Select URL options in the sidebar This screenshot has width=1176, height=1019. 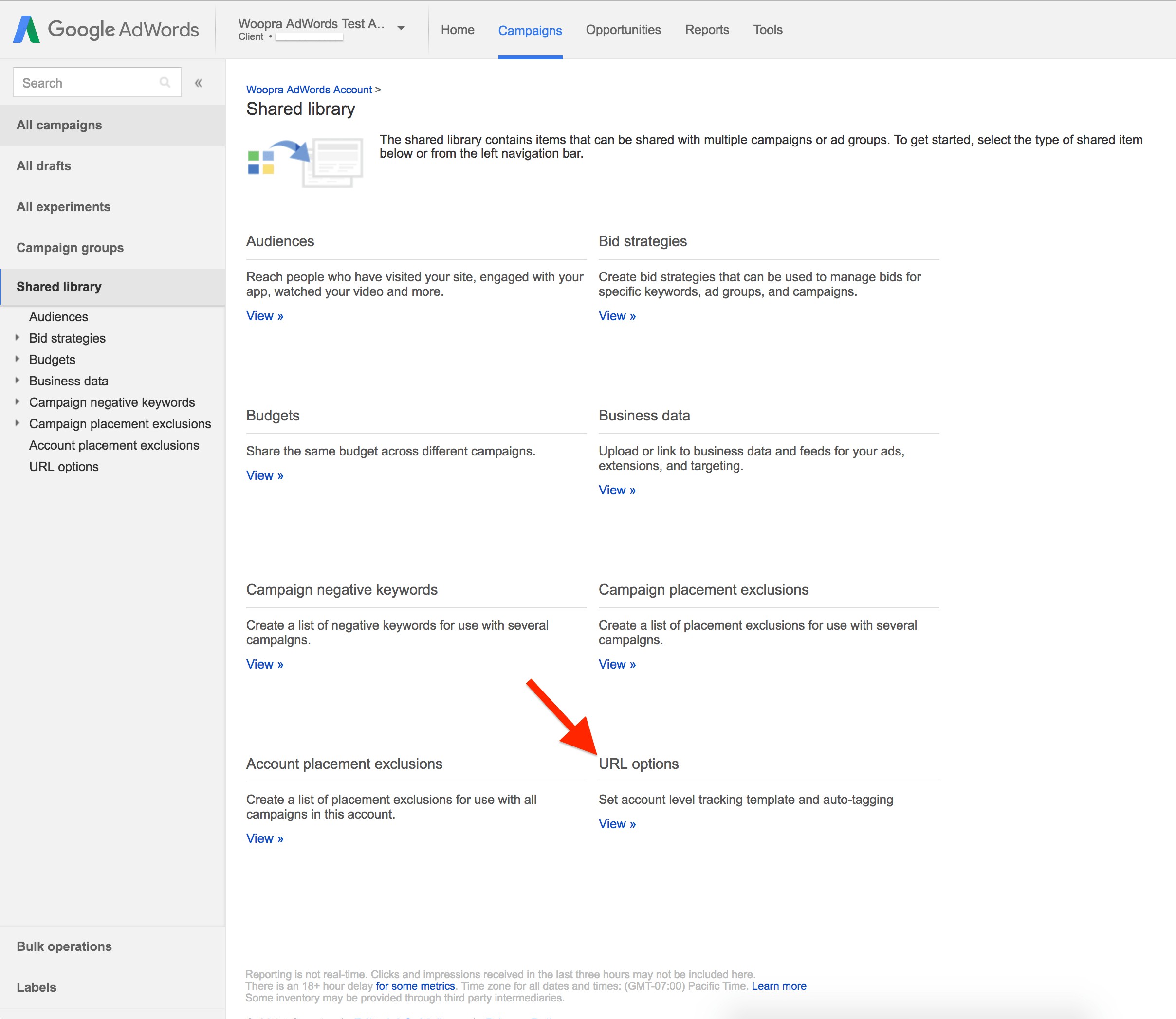pos(63,466)
